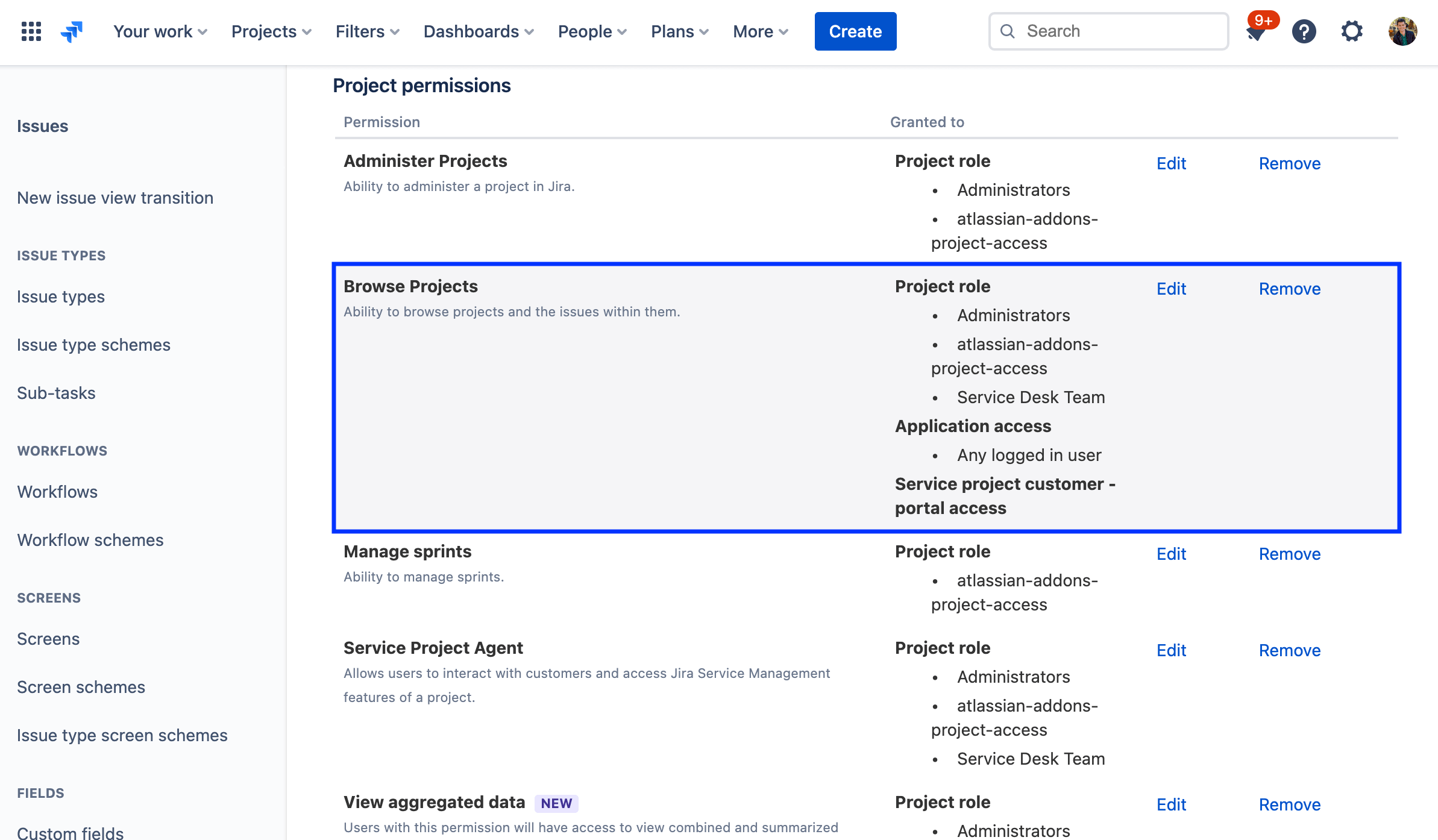Click the Create button icon
Viewport: 1438px width, 840px height.
[x=855, y=31]
